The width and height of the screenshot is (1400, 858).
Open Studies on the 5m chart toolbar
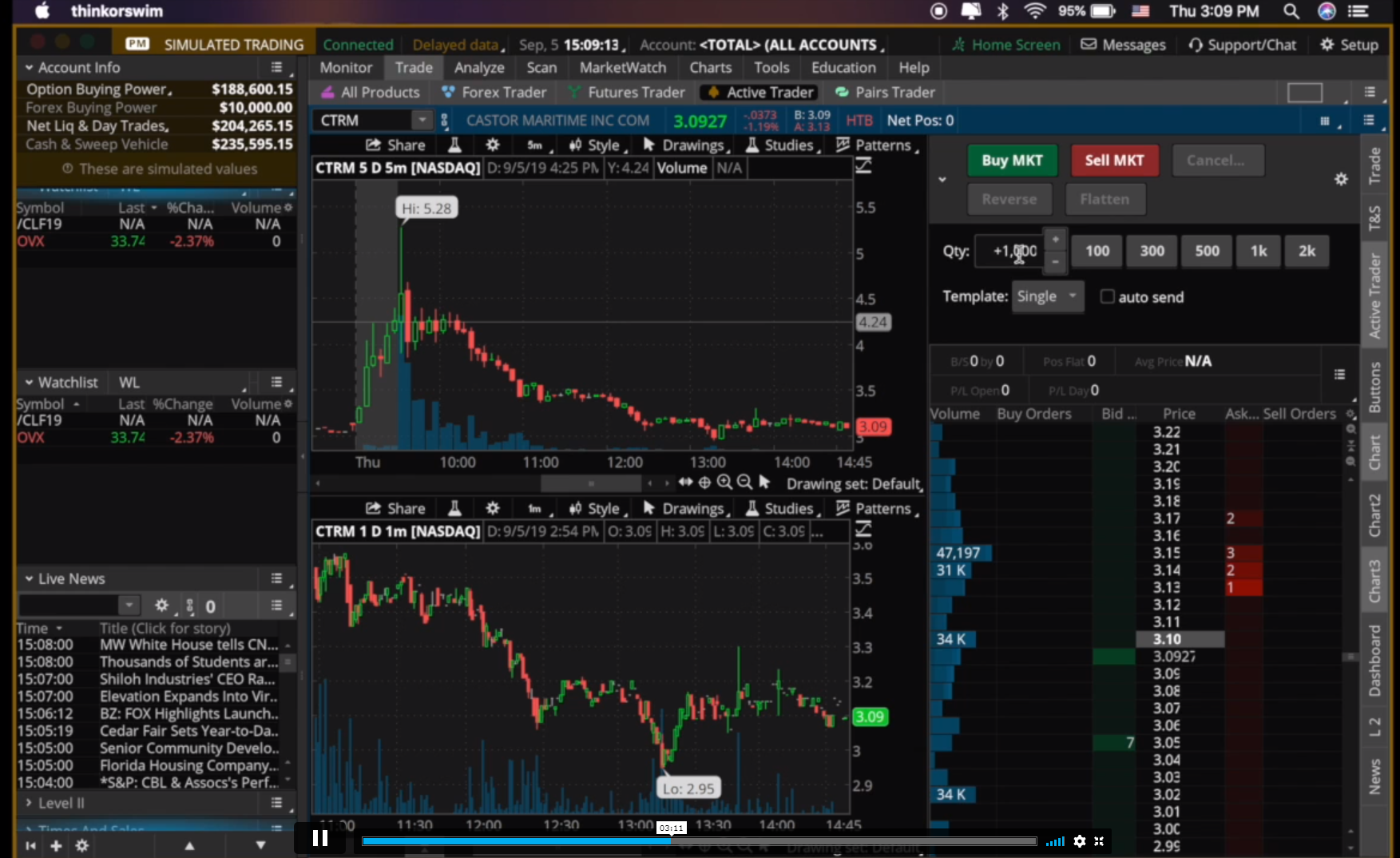click(782, 145)
